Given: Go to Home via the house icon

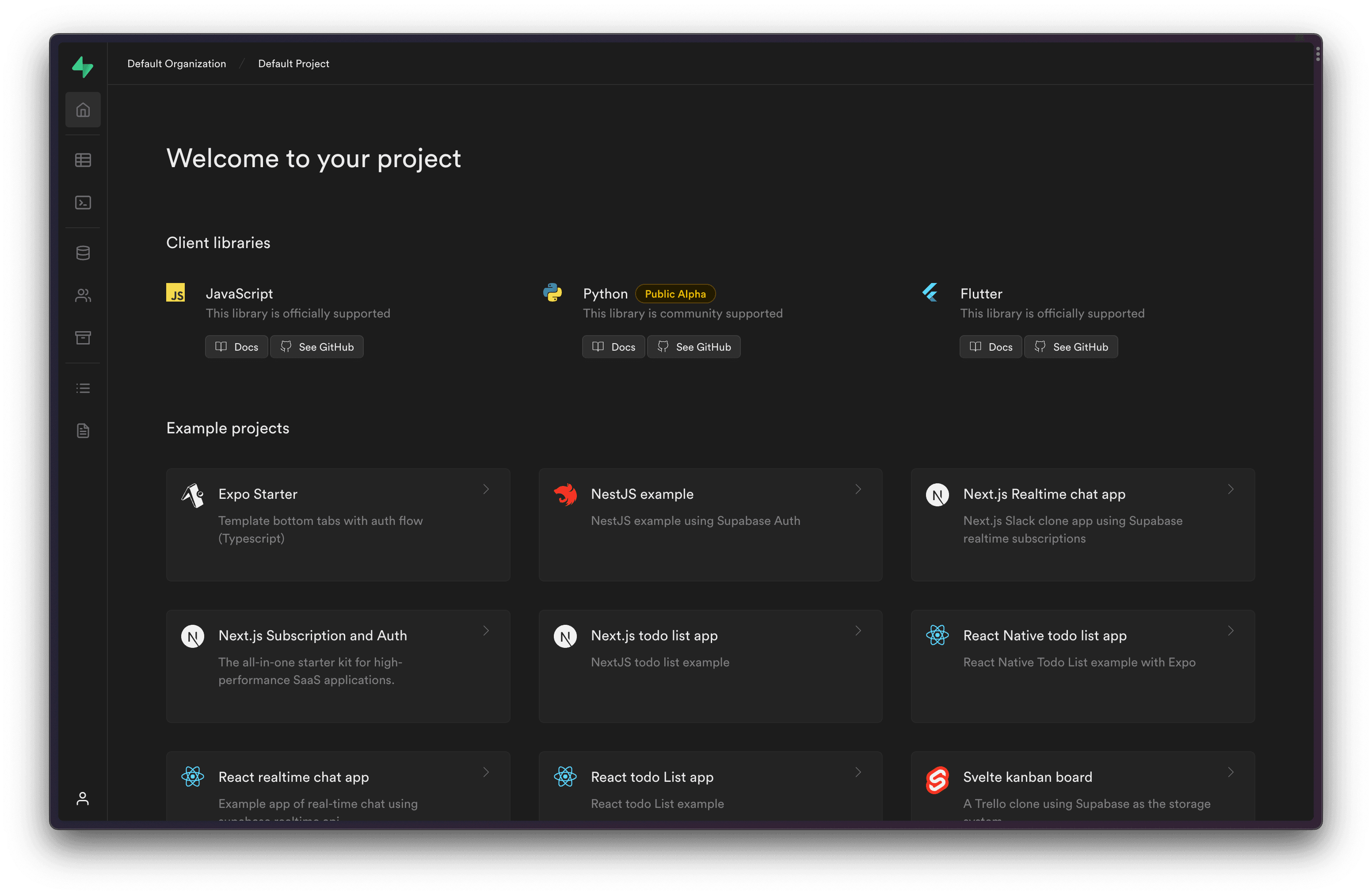Looking at the screenshot, I should click(83, 110).
